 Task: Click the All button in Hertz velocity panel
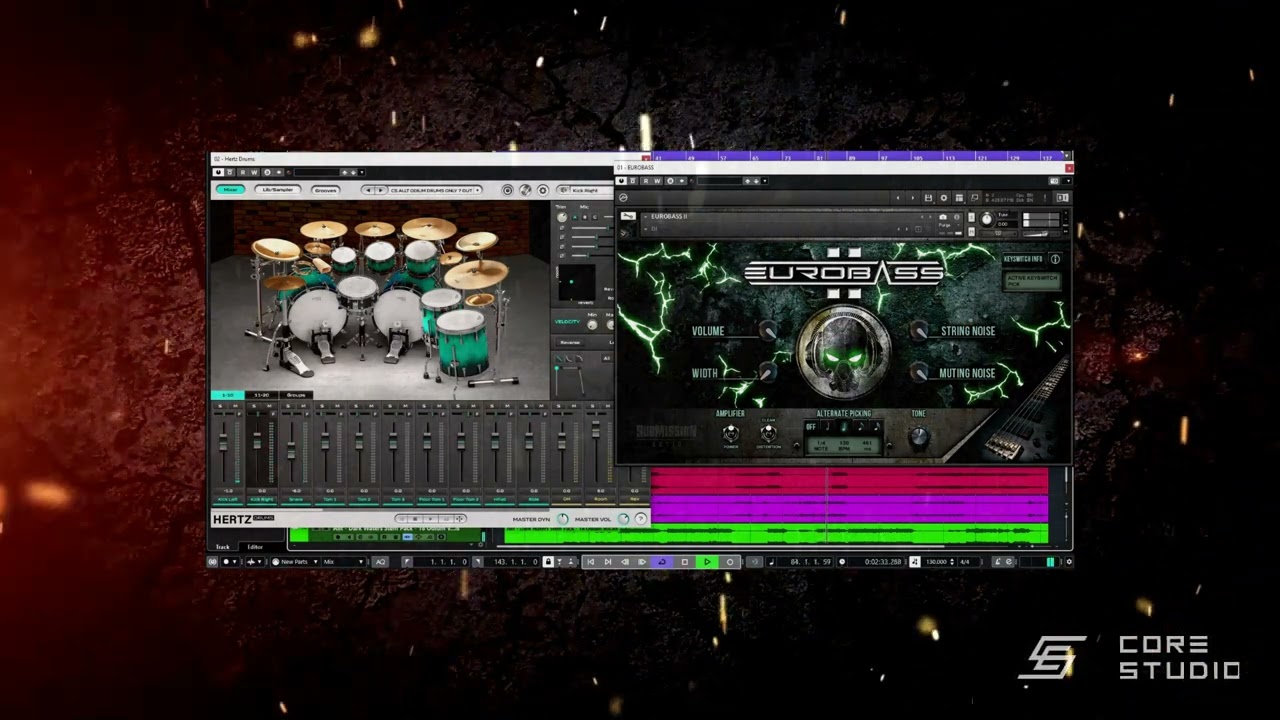click(606, 358)
